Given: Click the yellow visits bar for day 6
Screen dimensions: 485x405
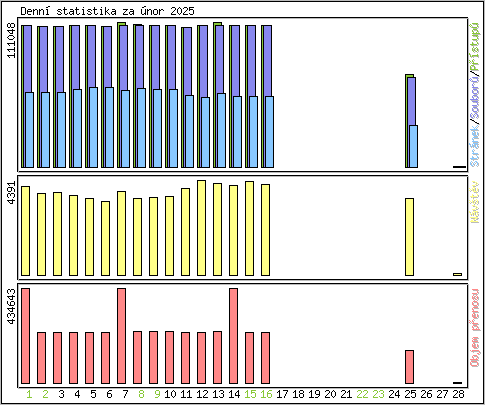Looking at the screenshot, I should point(106,239).
